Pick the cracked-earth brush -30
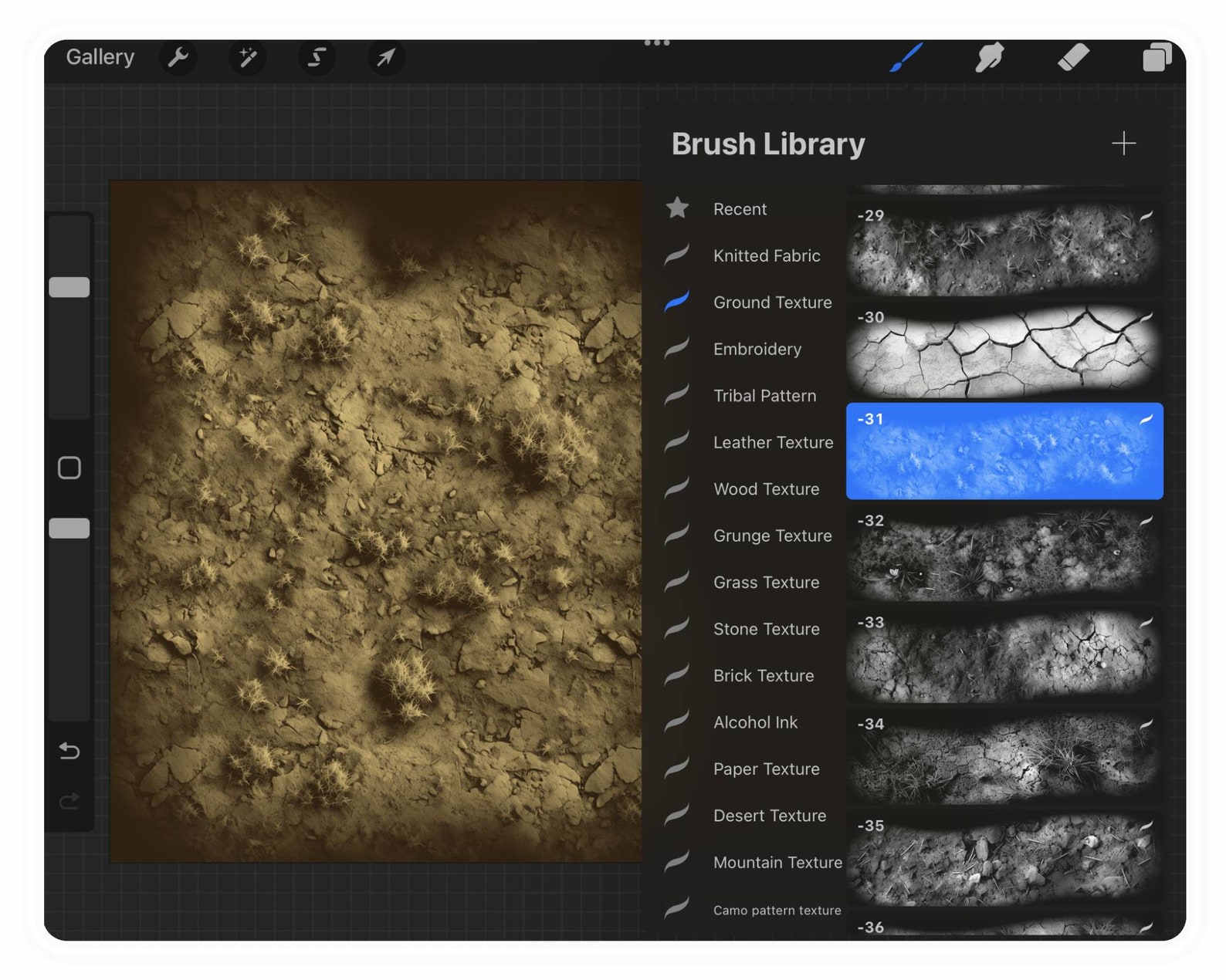 coord(1004,350)
